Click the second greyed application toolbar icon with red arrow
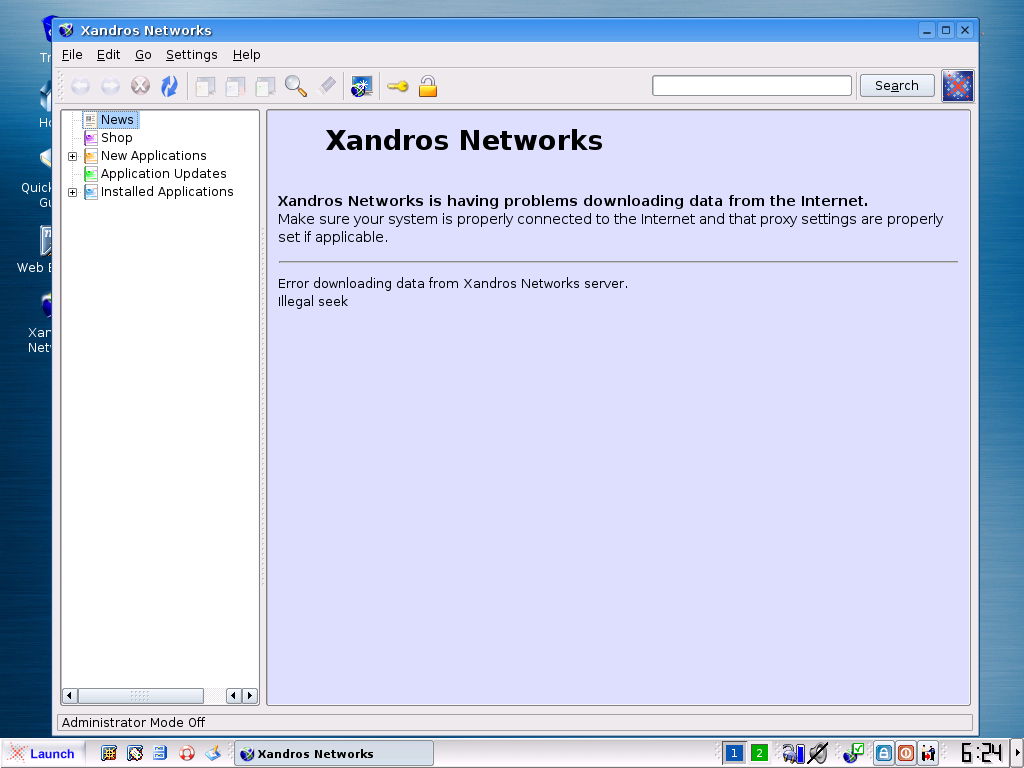The height and width of the screenshot is (768, 1024). click(236, 86)
